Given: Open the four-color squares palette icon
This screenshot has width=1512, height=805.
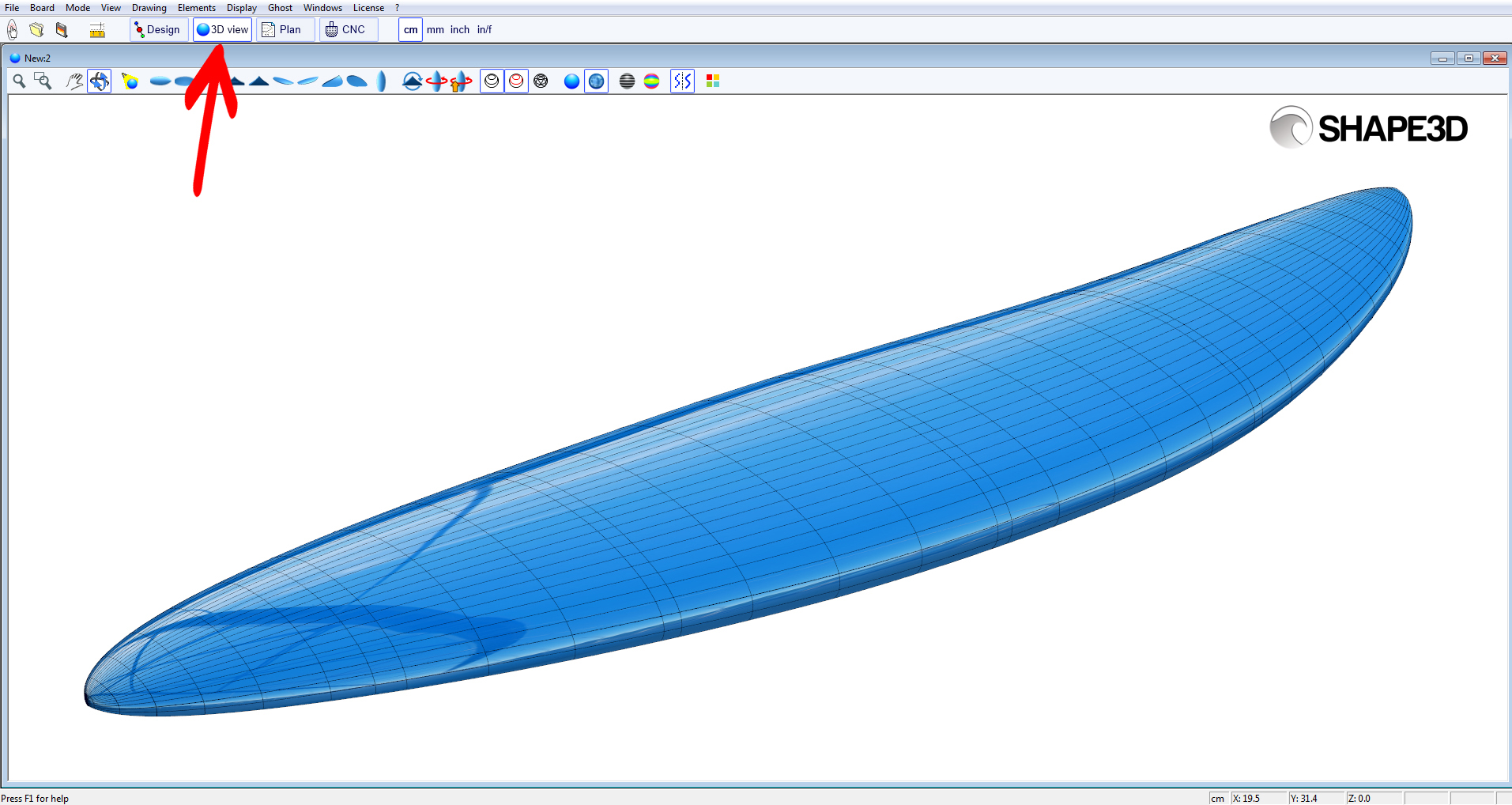Looking at the screenshot, I should tap(713, 81).
